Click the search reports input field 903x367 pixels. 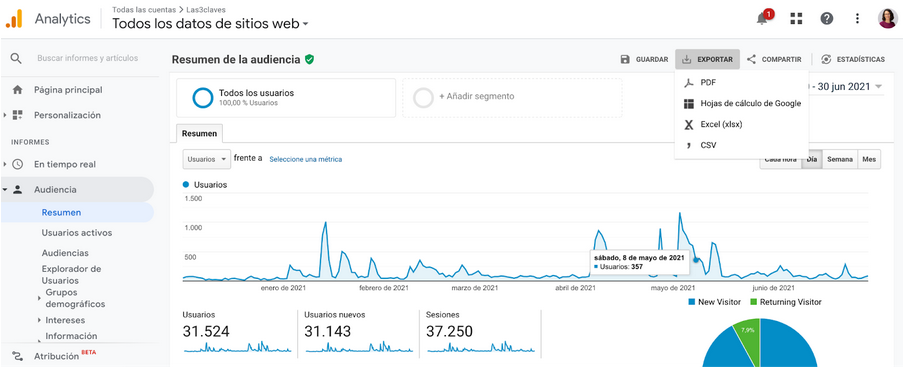(88, 58)
